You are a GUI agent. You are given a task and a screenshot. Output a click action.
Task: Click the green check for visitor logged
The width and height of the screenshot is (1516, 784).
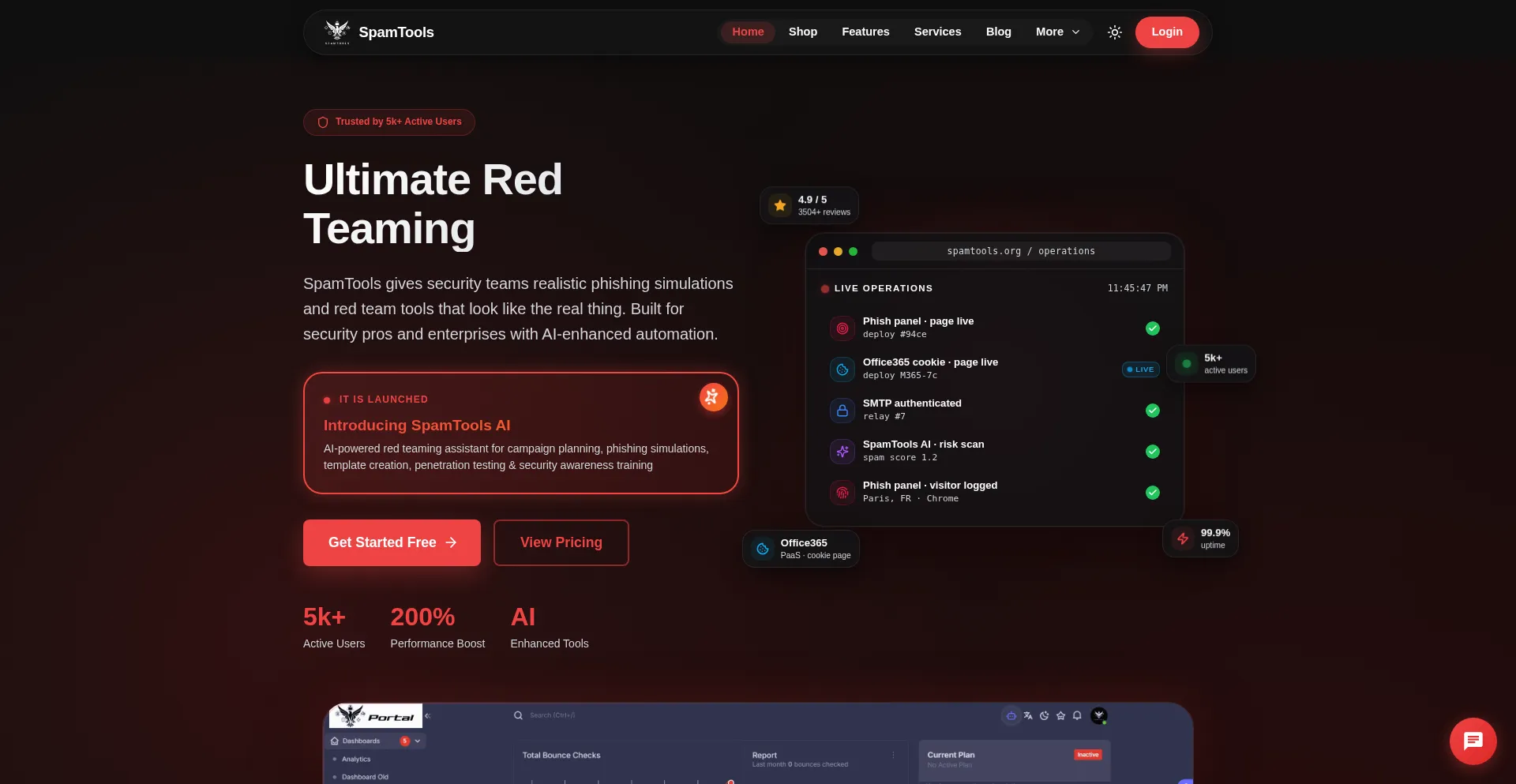click(x=1153, y=492)
